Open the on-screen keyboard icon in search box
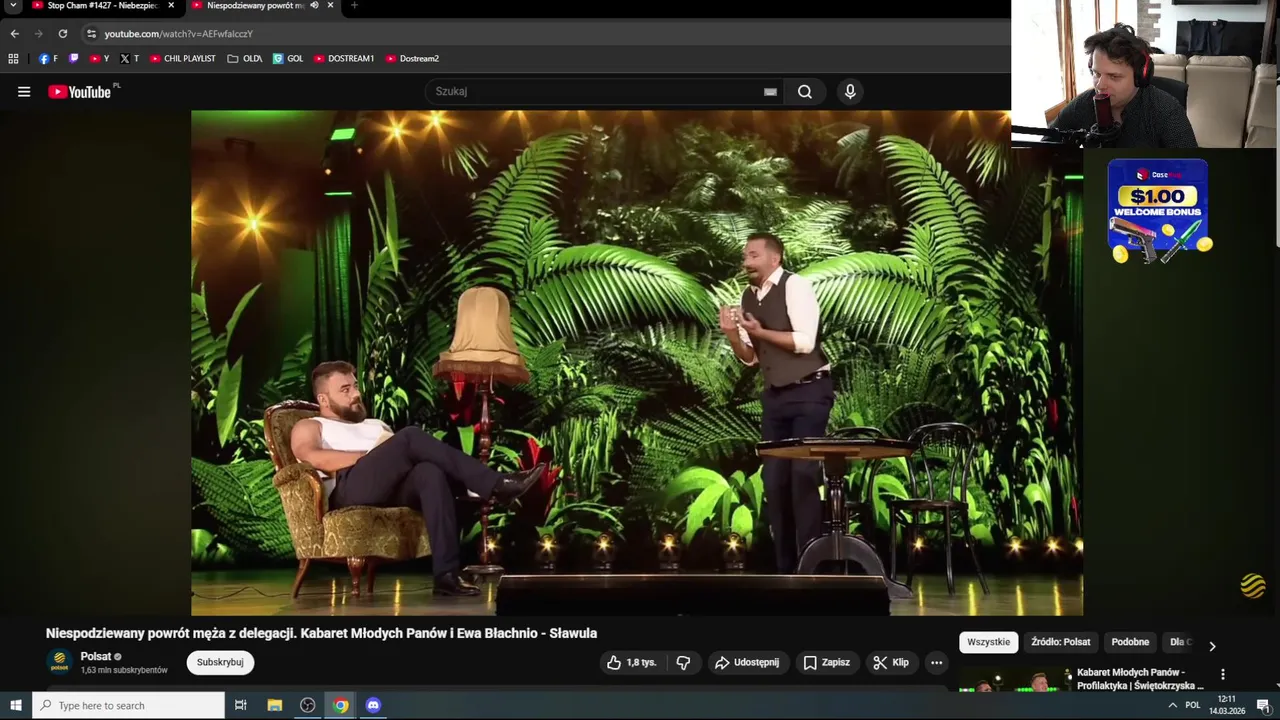 [x=770, y=92]
